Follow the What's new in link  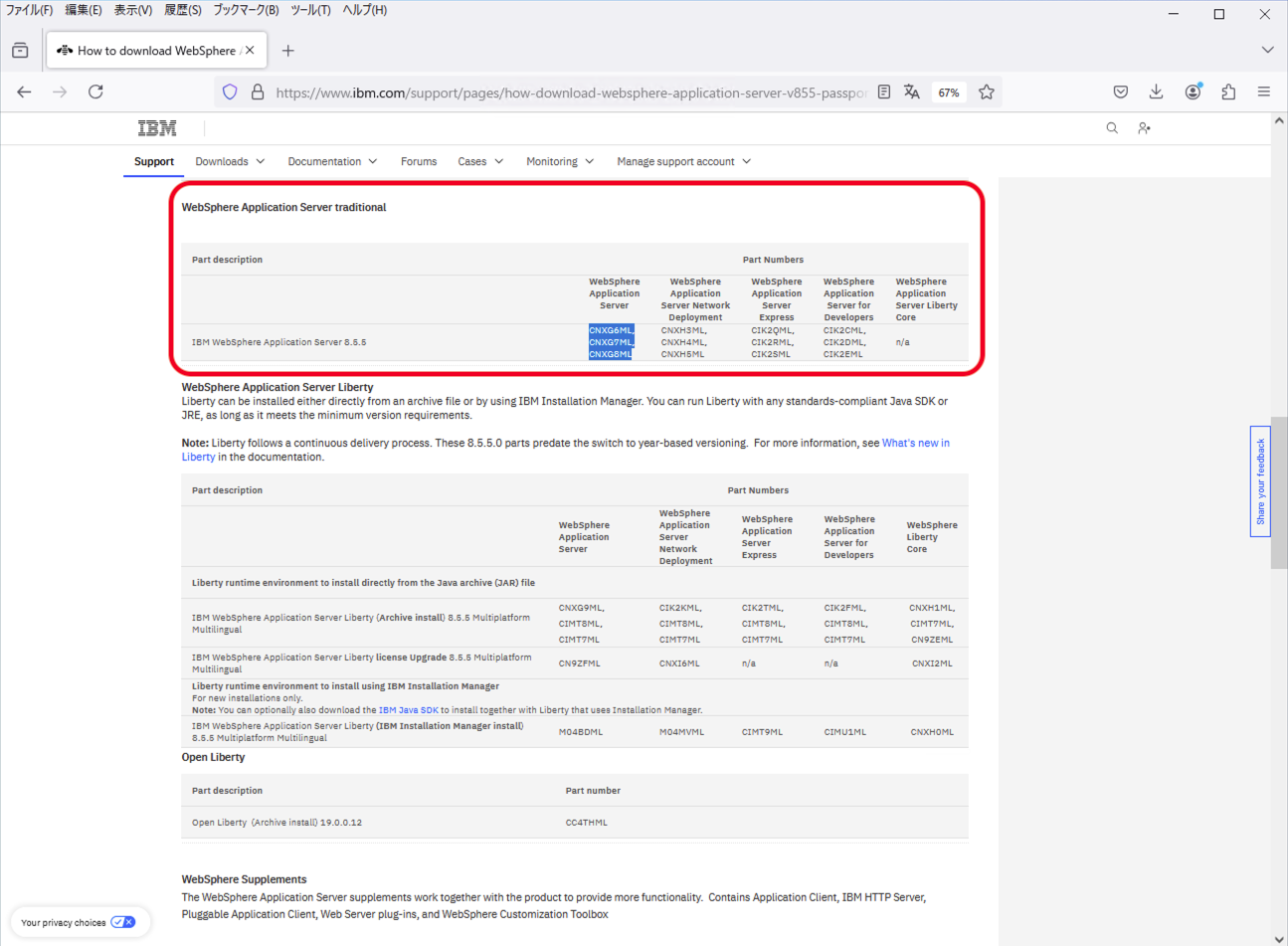[916, 443]
